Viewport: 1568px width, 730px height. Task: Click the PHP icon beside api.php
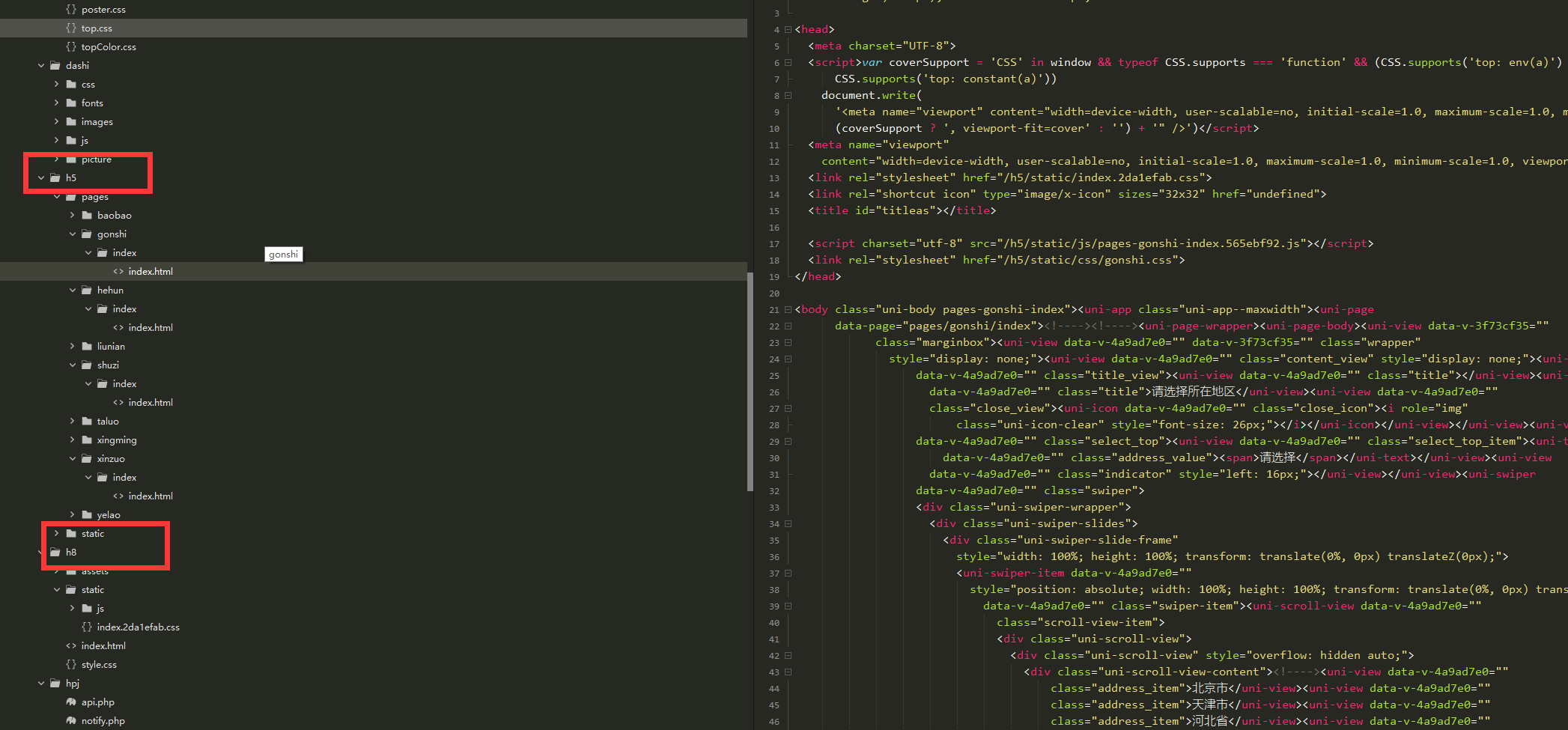(71, 702)
